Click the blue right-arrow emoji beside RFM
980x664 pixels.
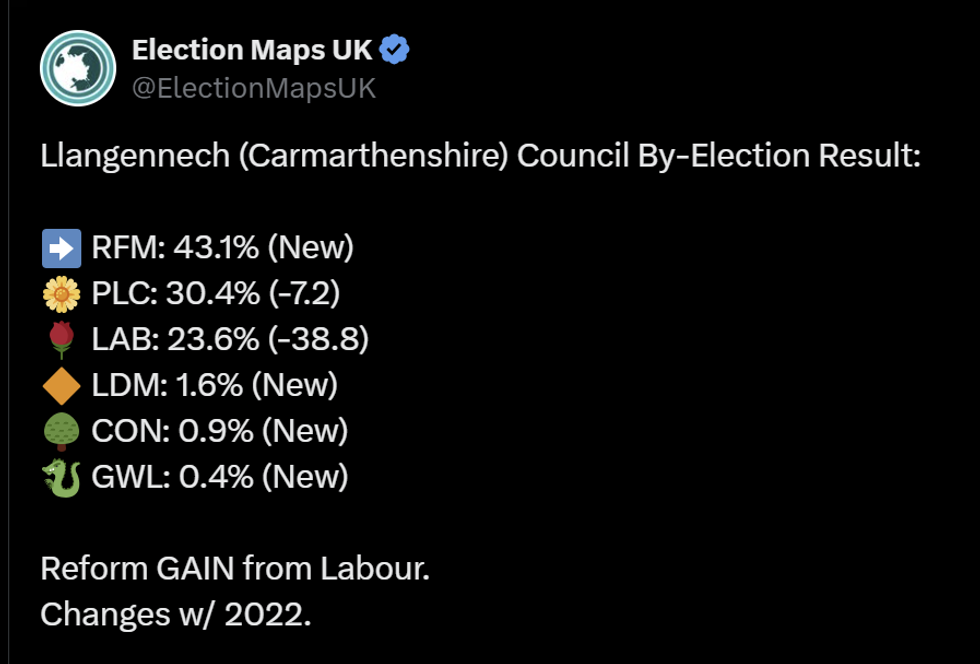click(x=61, y=247)
